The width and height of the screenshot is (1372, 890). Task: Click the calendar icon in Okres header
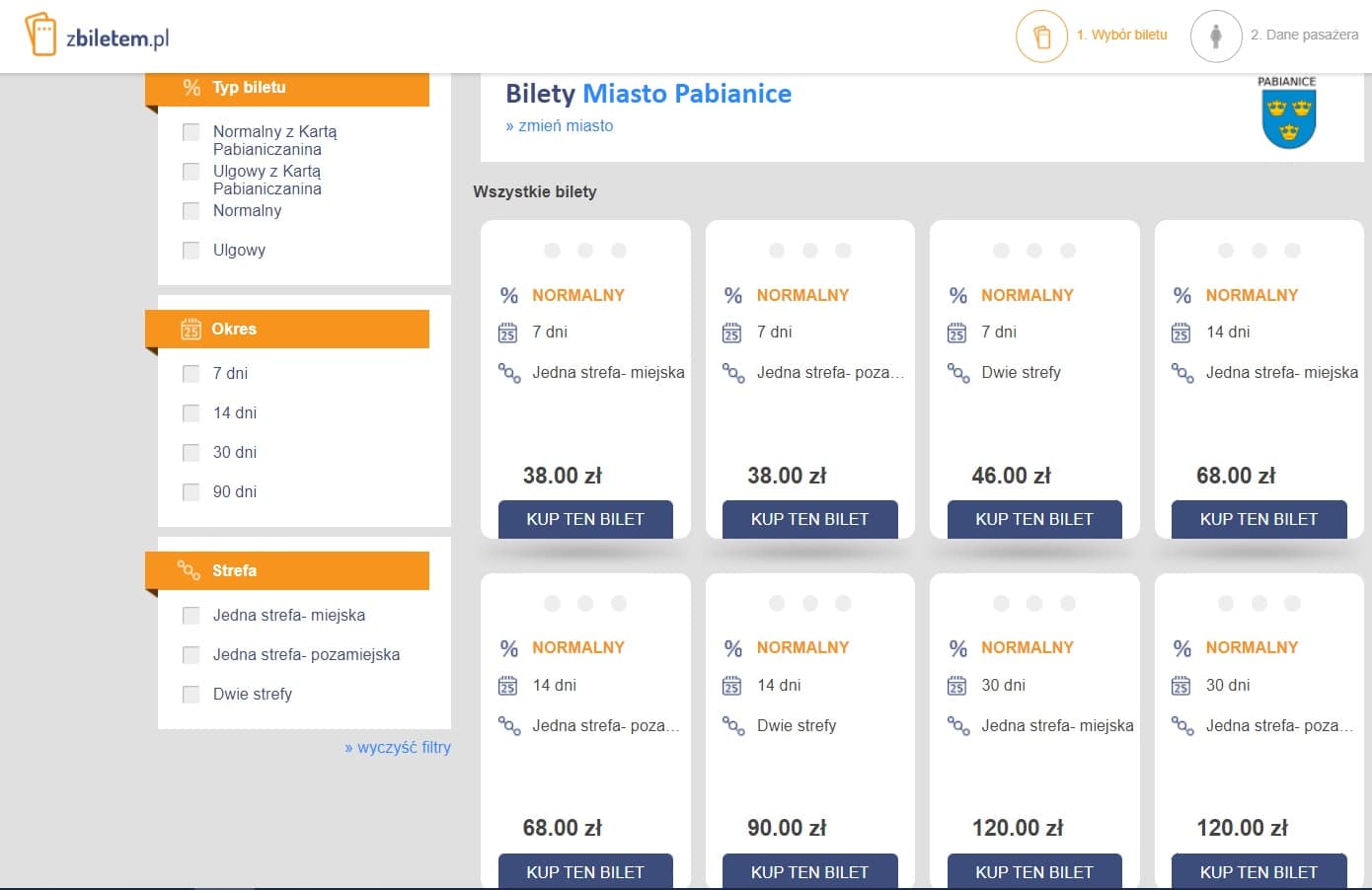point(191,330)
